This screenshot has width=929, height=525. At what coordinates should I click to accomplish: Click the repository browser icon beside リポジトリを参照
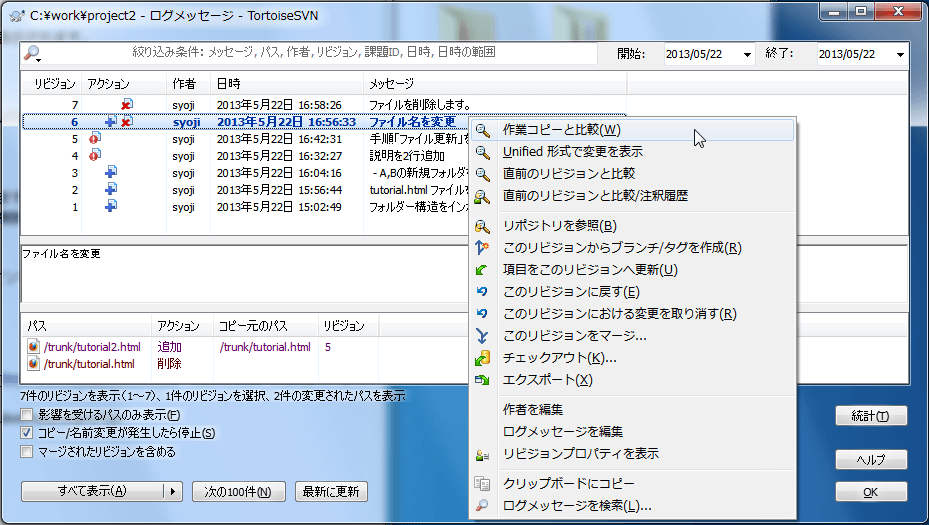click(483, 226)
